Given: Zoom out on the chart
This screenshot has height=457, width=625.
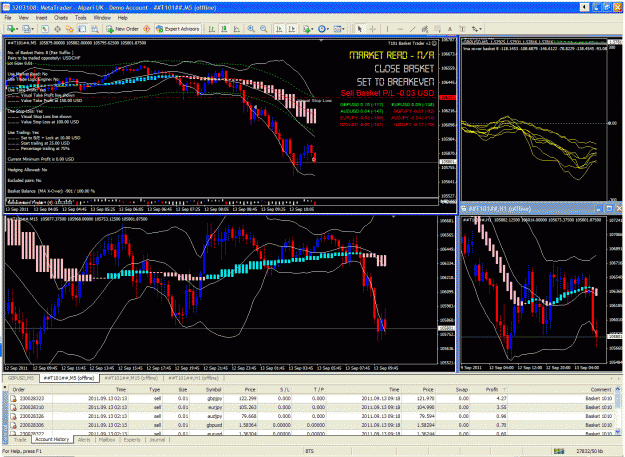Looking at the screenshot, I should click(x=263, y=29).
